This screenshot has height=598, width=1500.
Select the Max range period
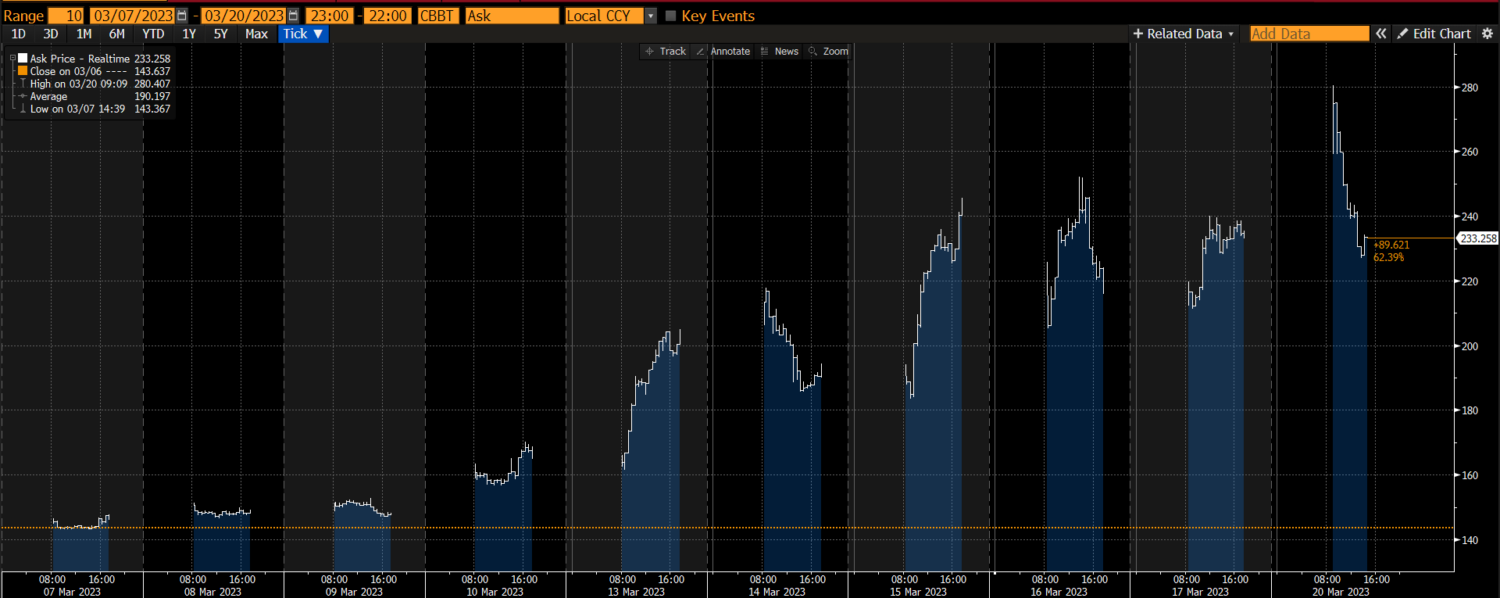[x=256, y=34]
